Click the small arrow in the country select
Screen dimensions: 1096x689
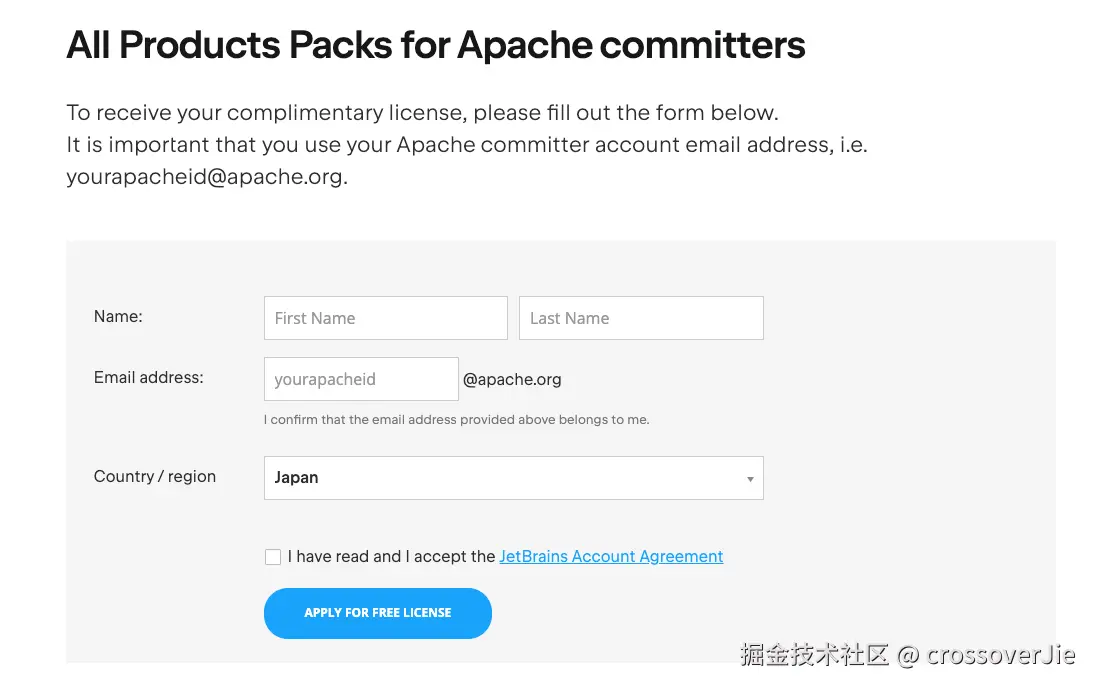[x=750, y=479]
